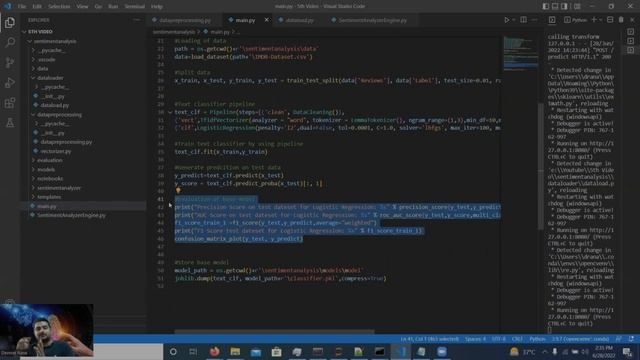
Task: Expand the templates folder
Action: (83, 197)
